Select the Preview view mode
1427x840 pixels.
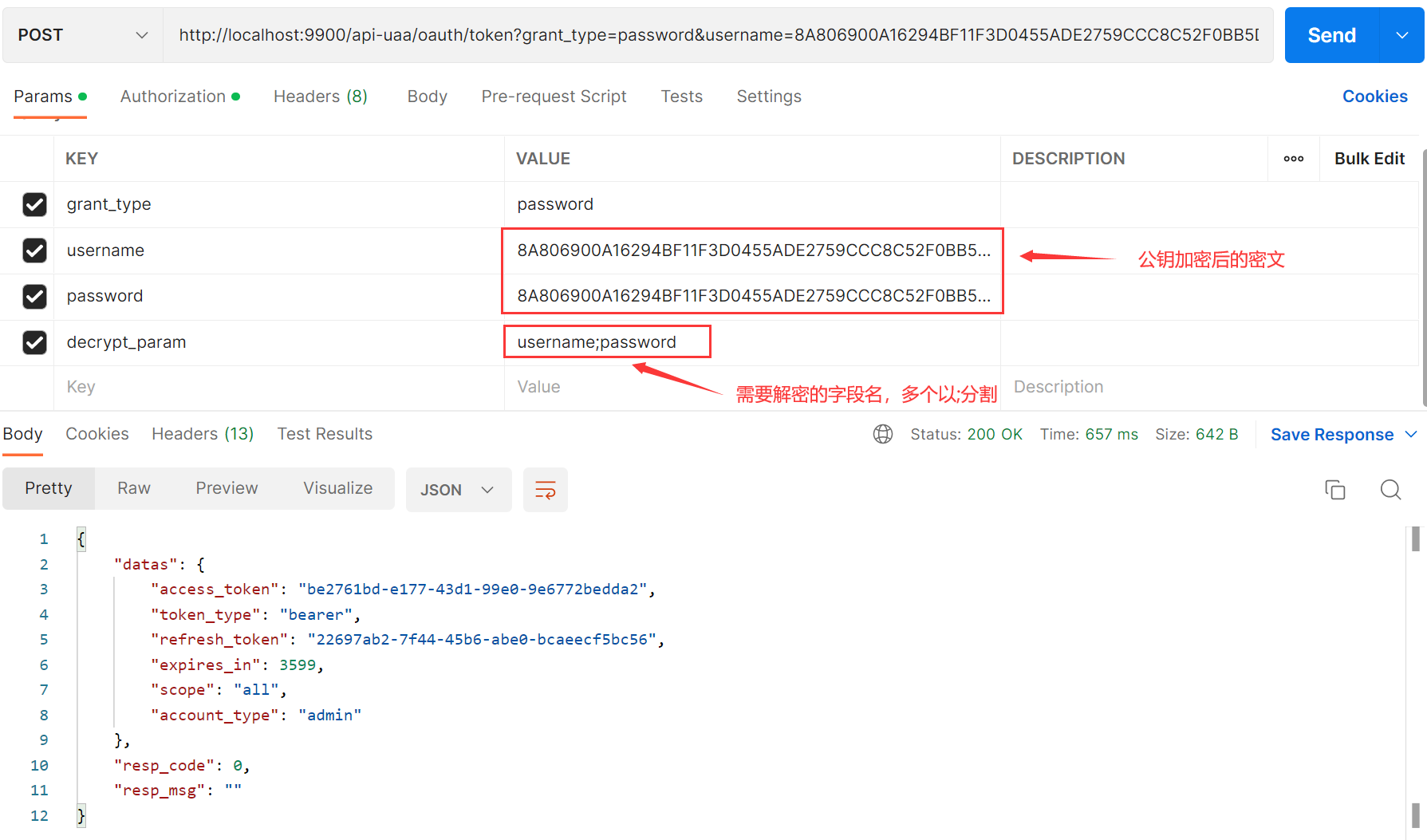(x=227, y=488)
